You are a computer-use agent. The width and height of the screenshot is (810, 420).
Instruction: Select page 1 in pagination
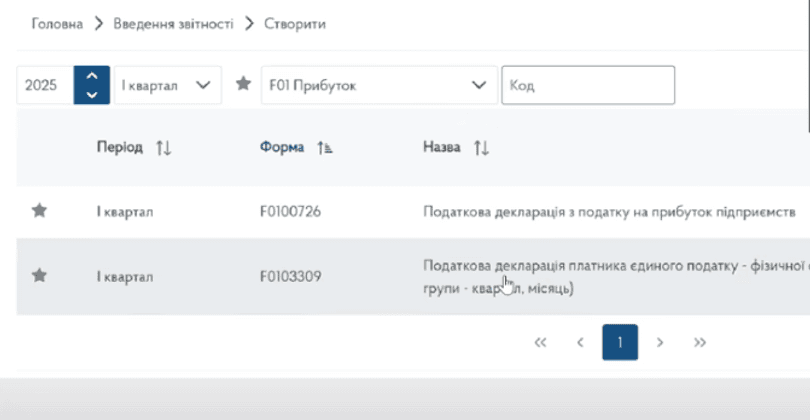pos(620,342)
